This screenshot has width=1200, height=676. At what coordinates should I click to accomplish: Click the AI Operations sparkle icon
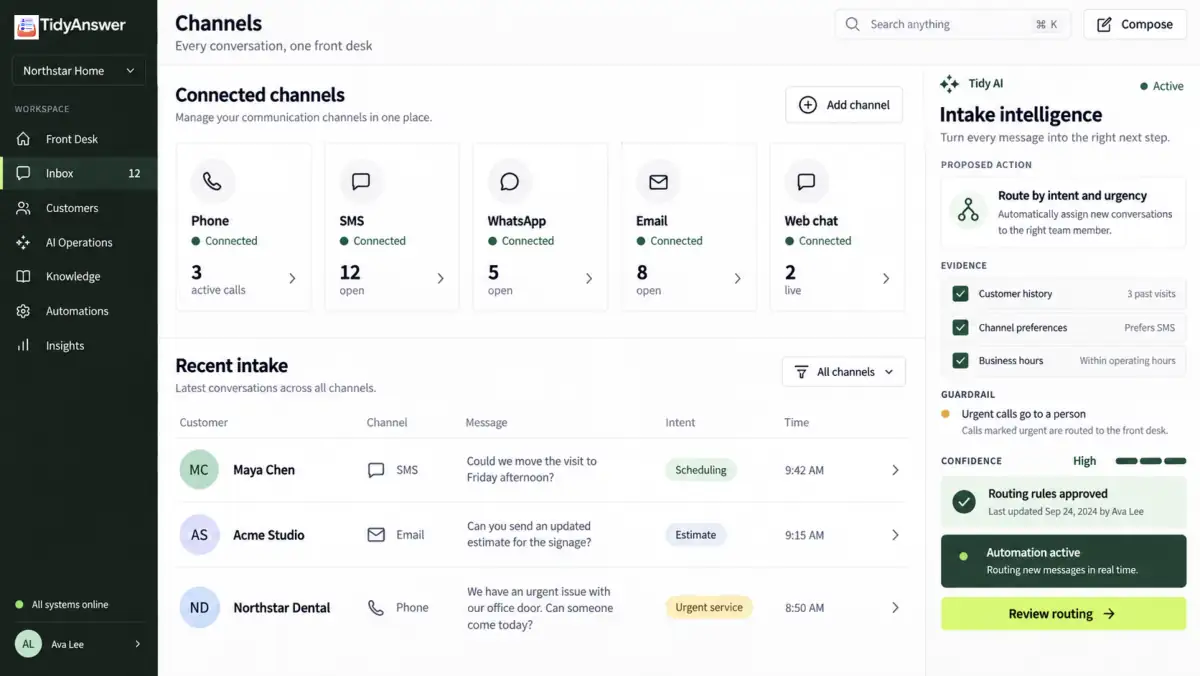coord(24,242)
